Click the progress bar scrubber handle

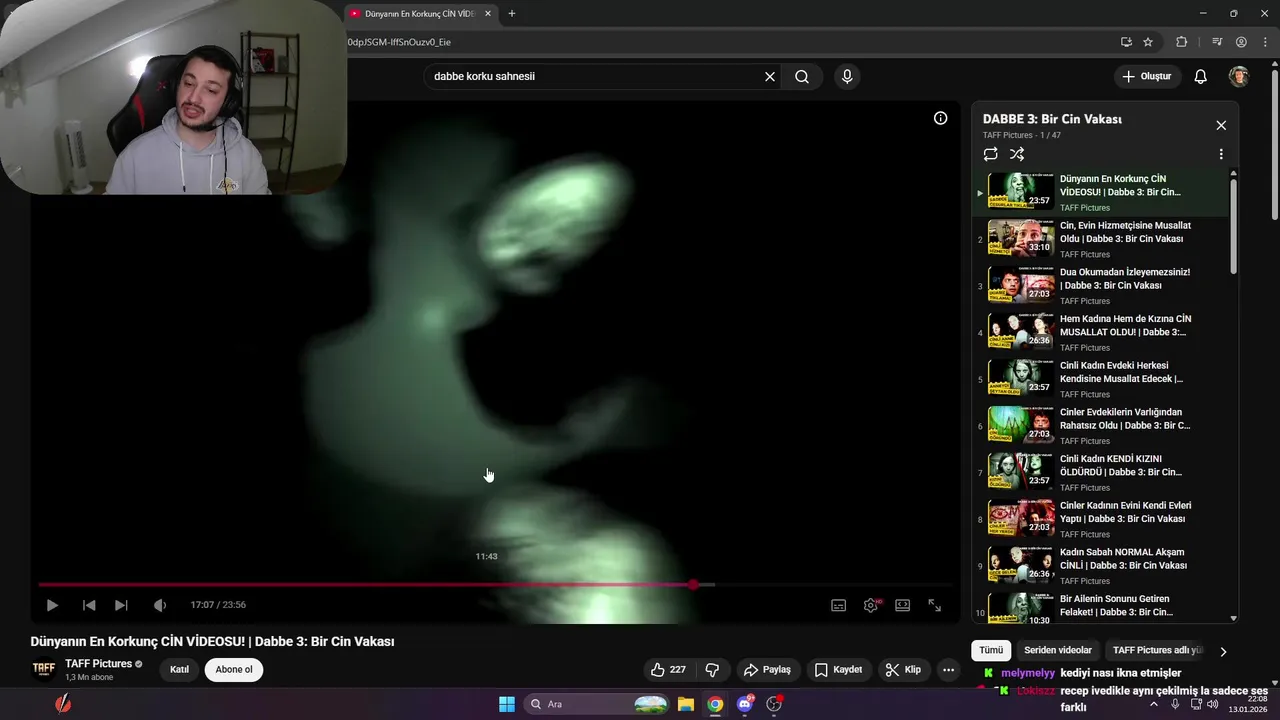(693, 584)
